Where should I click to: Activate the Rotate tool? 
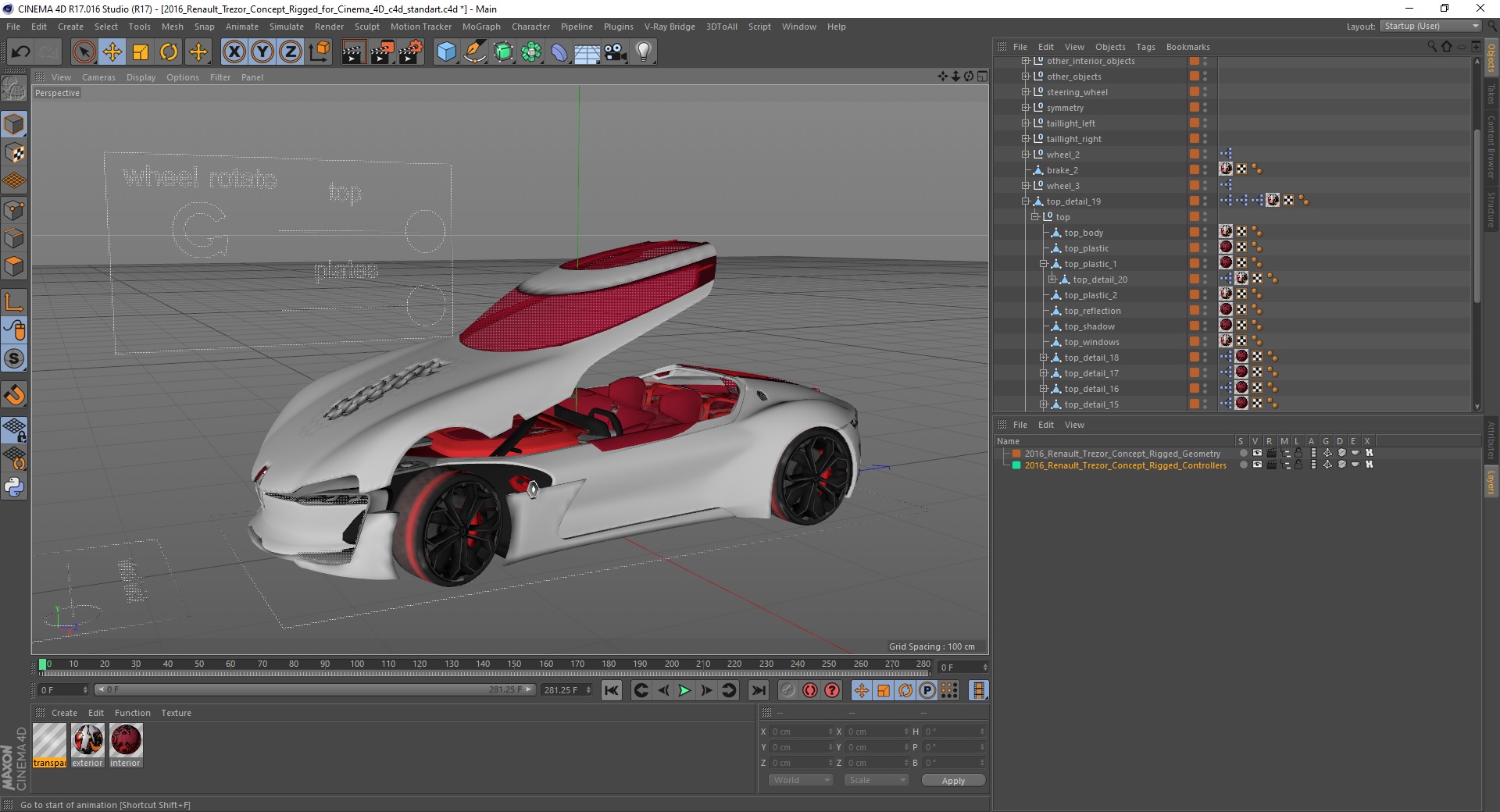169,52
